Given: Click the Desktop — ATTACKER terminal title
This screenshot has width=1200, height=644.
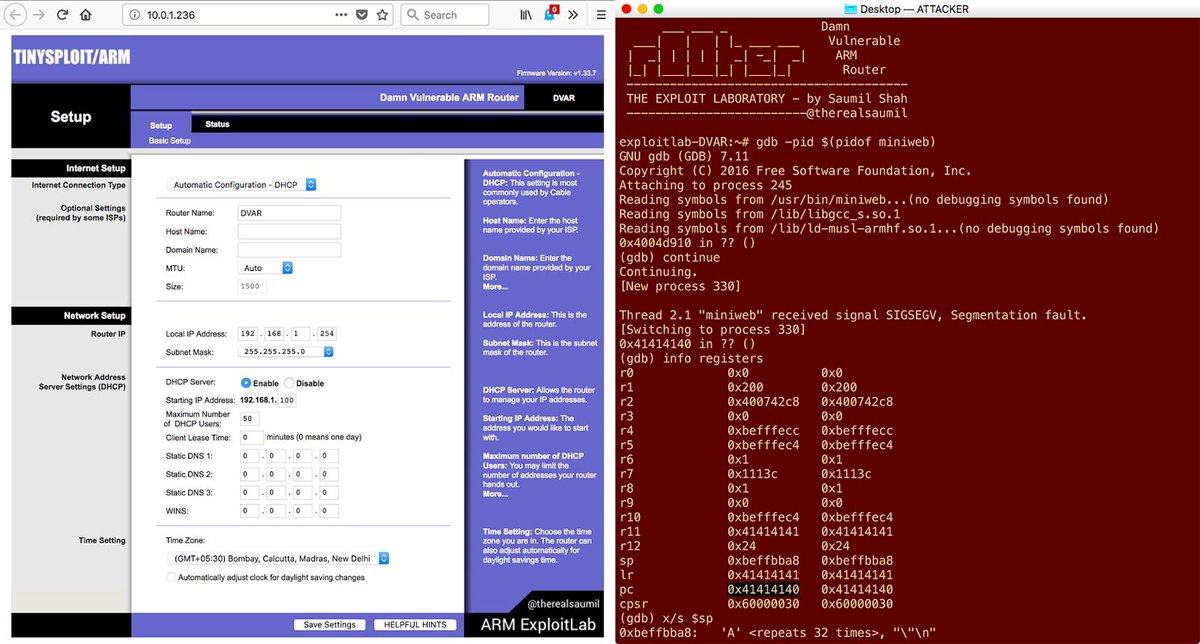Looking at the screenshot, I should coord(915,9).
